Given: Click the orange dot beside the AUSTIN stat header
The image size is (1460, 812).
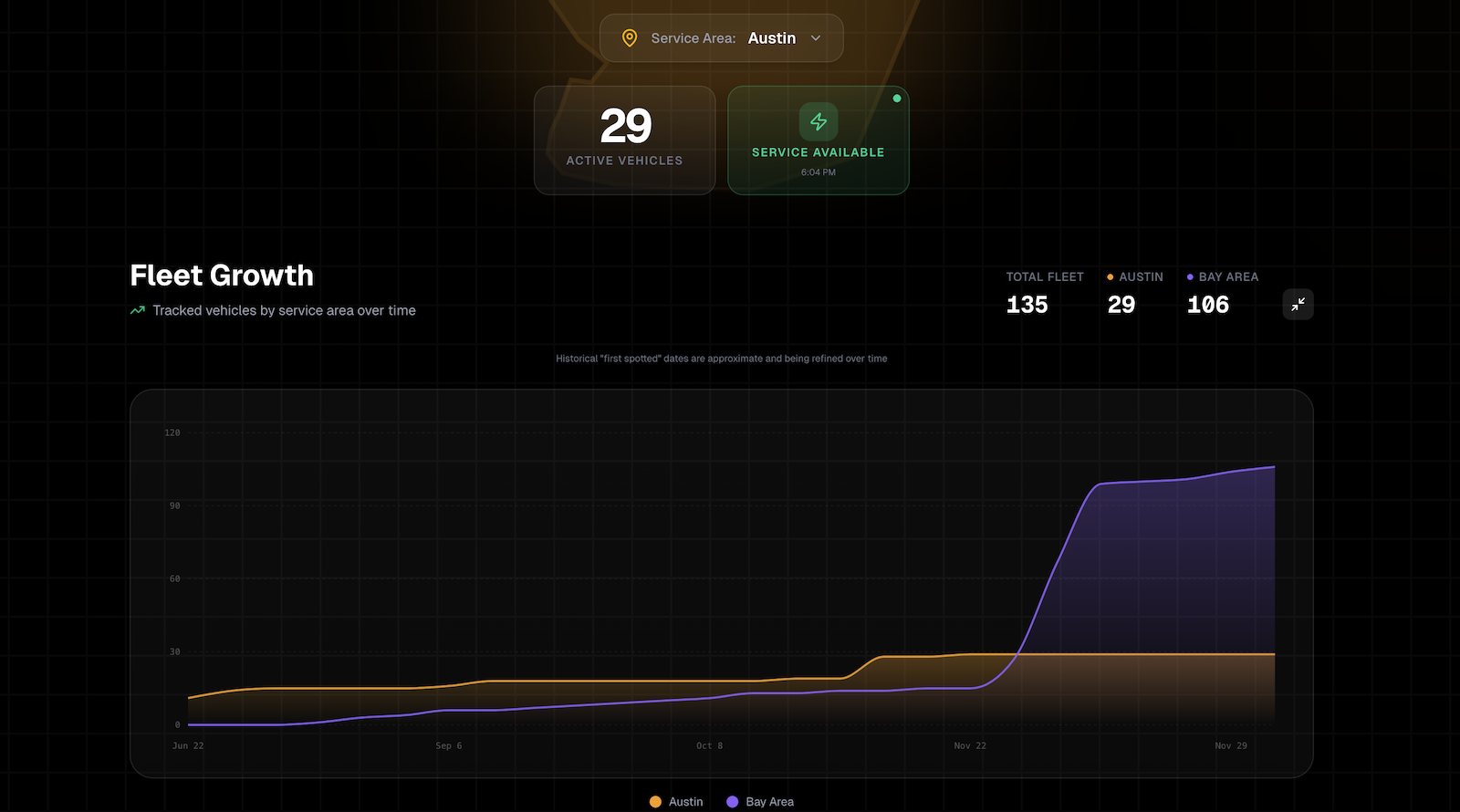Looking at the screenshot, I should pos(1110,277).
